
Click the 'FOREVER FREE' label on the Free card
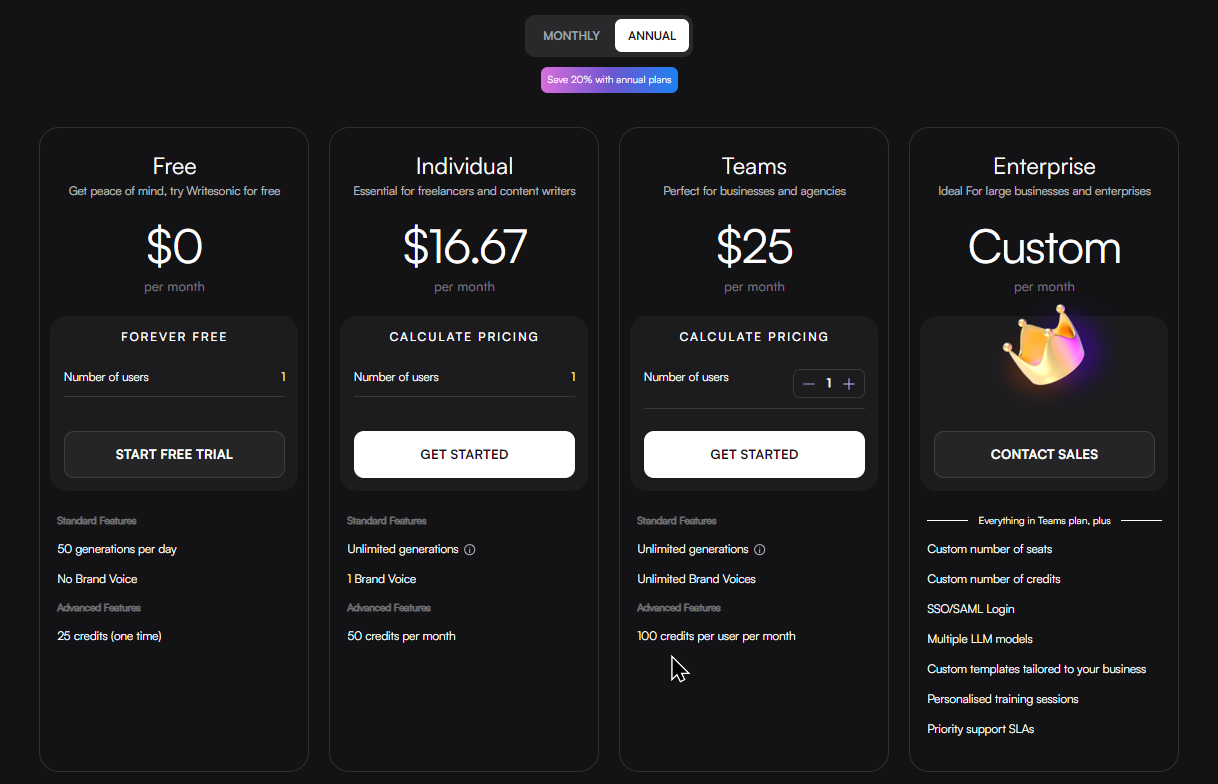click(174, 337)
